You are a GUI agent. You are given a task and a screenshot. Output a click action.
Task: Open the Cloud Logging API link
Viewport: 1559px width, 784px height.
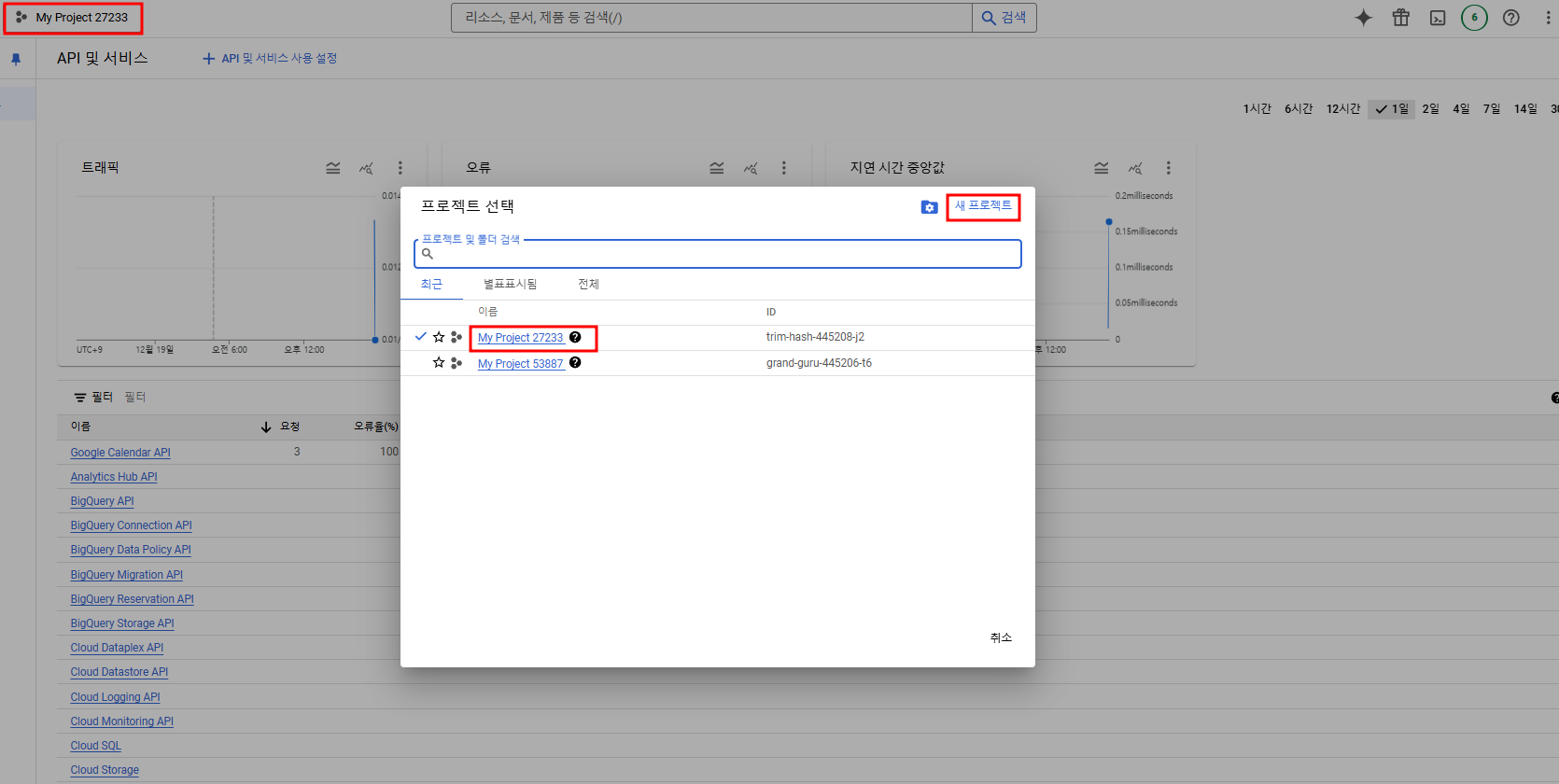point(115,697)
